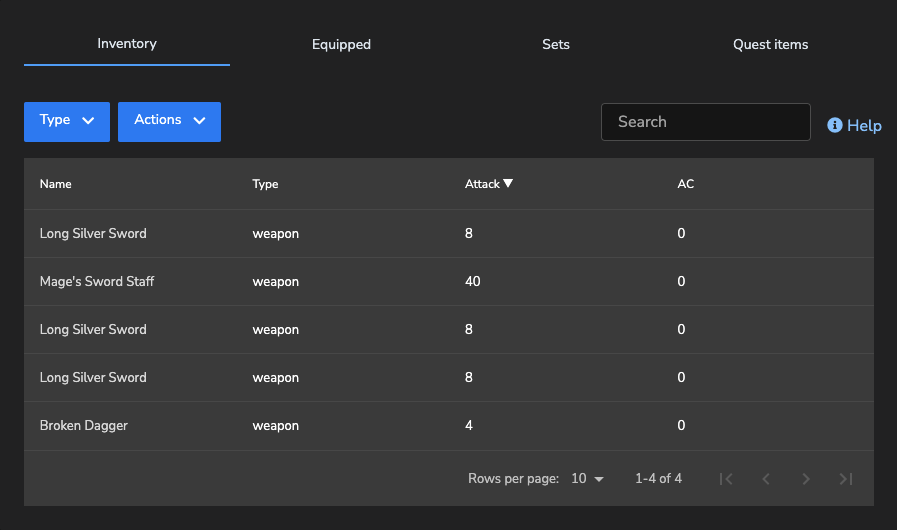Open the Actions dropdown menu
The height and width of the screenshot is (530, 897).
tap(169, 121)
